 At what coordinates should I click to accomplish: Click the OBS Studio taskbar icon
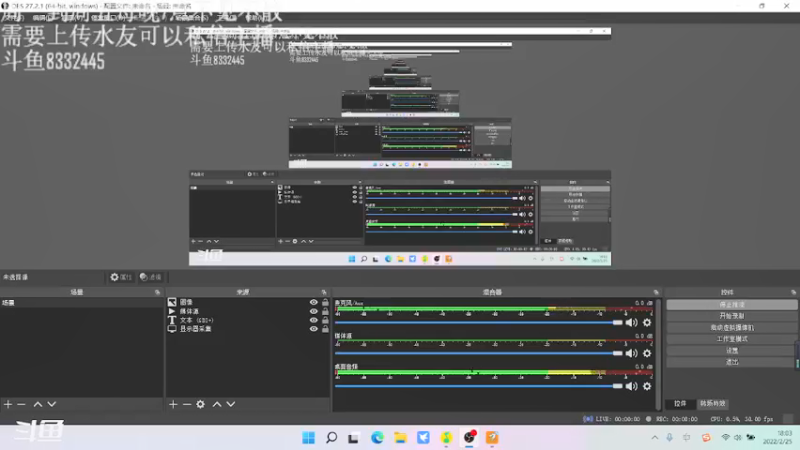pos(469,438)
